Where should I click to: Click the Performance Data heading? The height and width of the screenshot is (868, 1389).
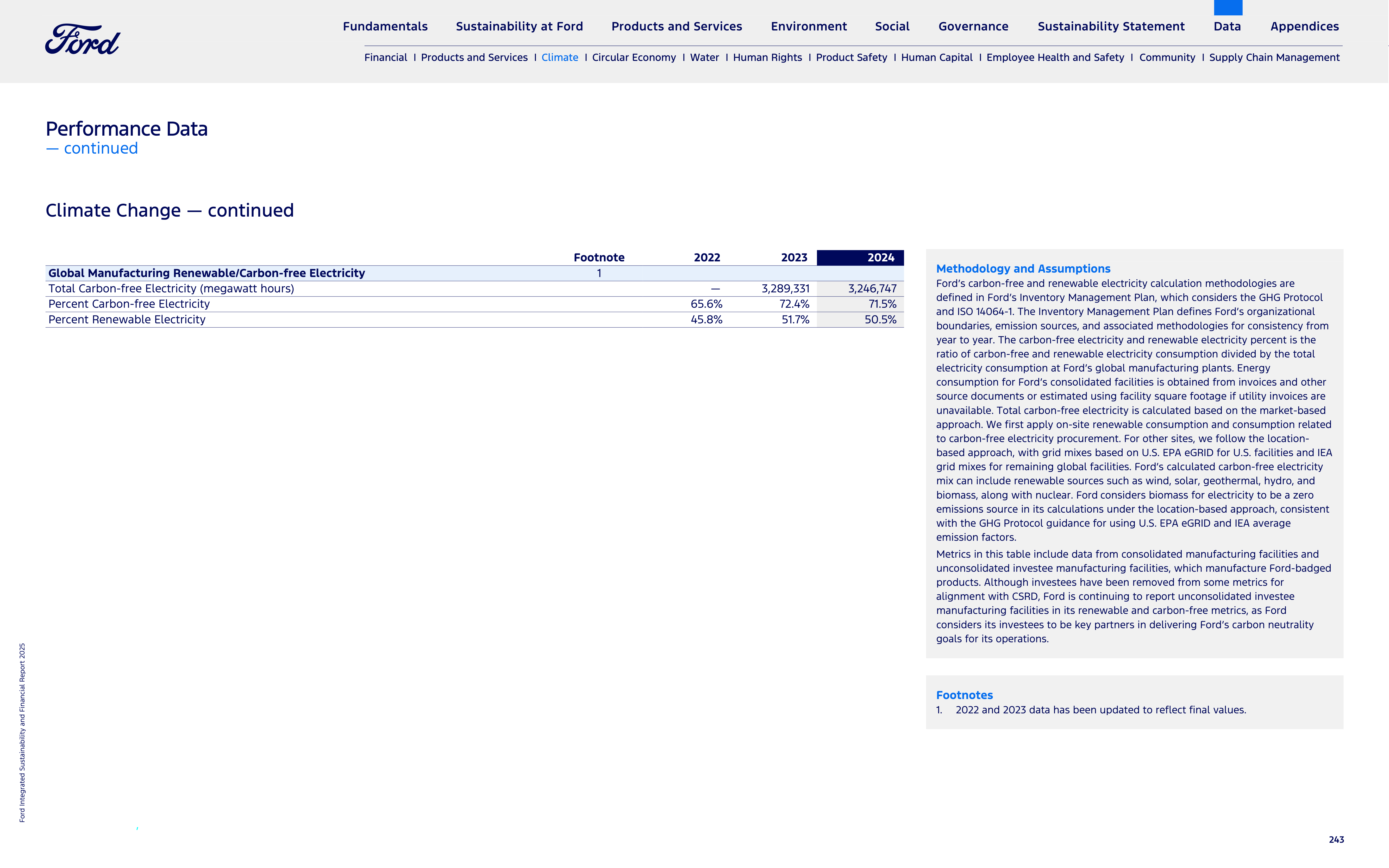coord(126,129)
